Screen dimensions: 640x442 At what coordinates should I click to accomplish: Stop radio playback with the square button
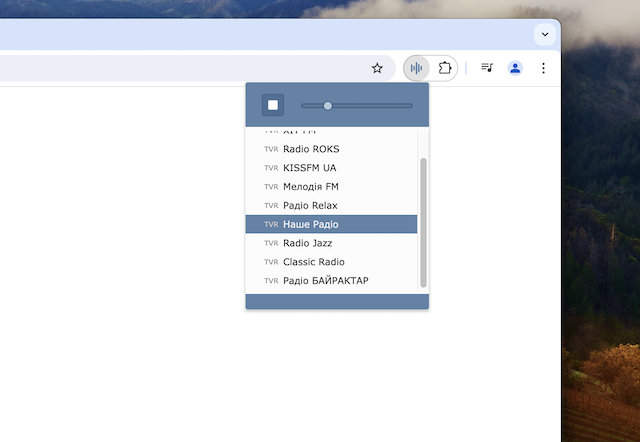(x=273, y=105)
